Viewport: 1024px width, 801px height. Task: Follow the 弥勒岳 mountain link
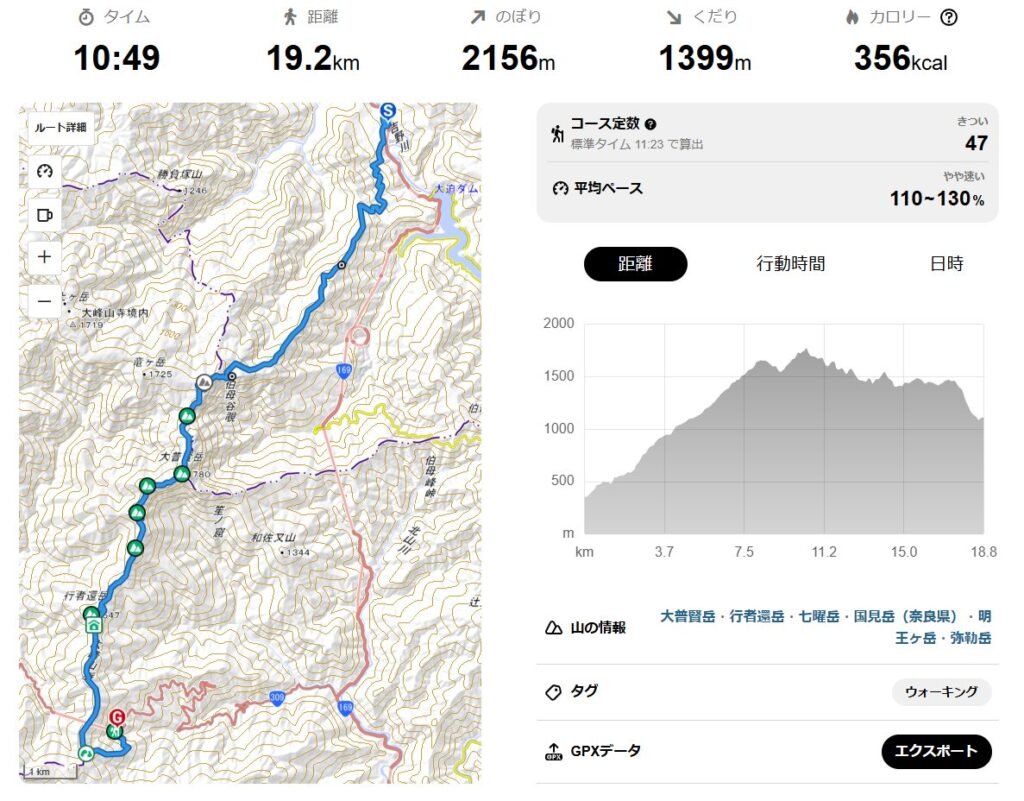[x=970, y=637]
